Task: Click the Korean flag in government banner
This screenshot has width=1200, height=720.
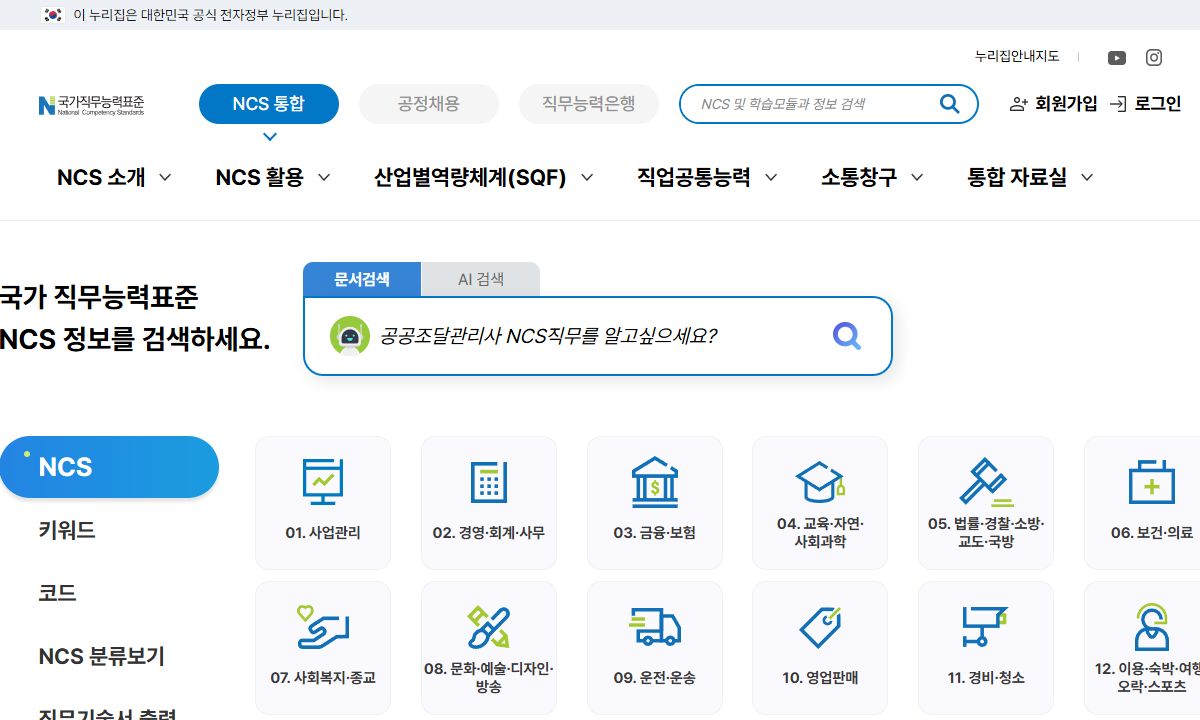Action: point(53,15)
